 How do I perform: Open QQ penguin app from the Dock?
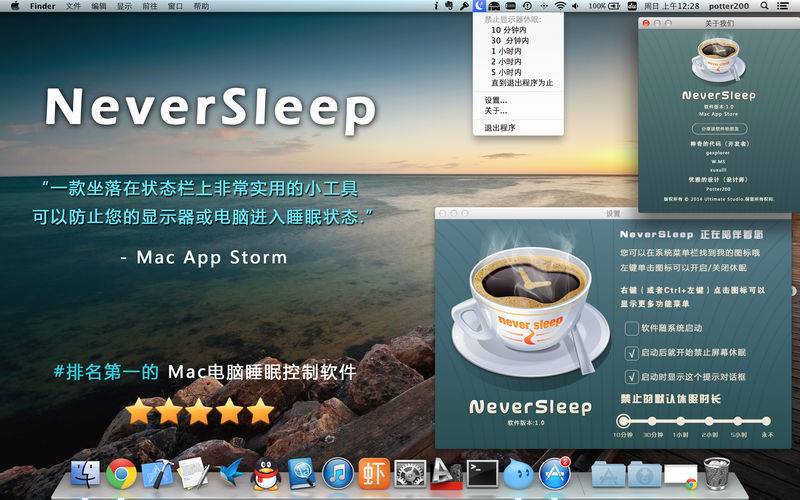coord(266,473)
